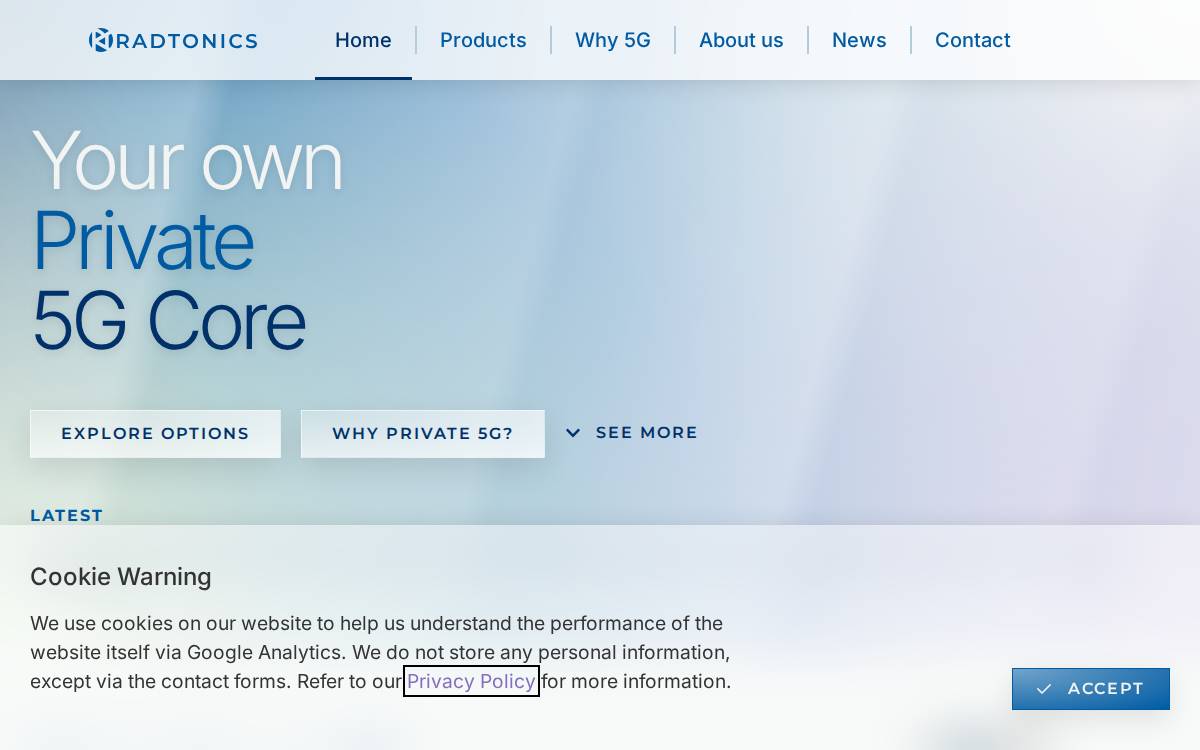Click the Radtonics logo
This screenshot has width=1200, height=750.
[173, 40]
